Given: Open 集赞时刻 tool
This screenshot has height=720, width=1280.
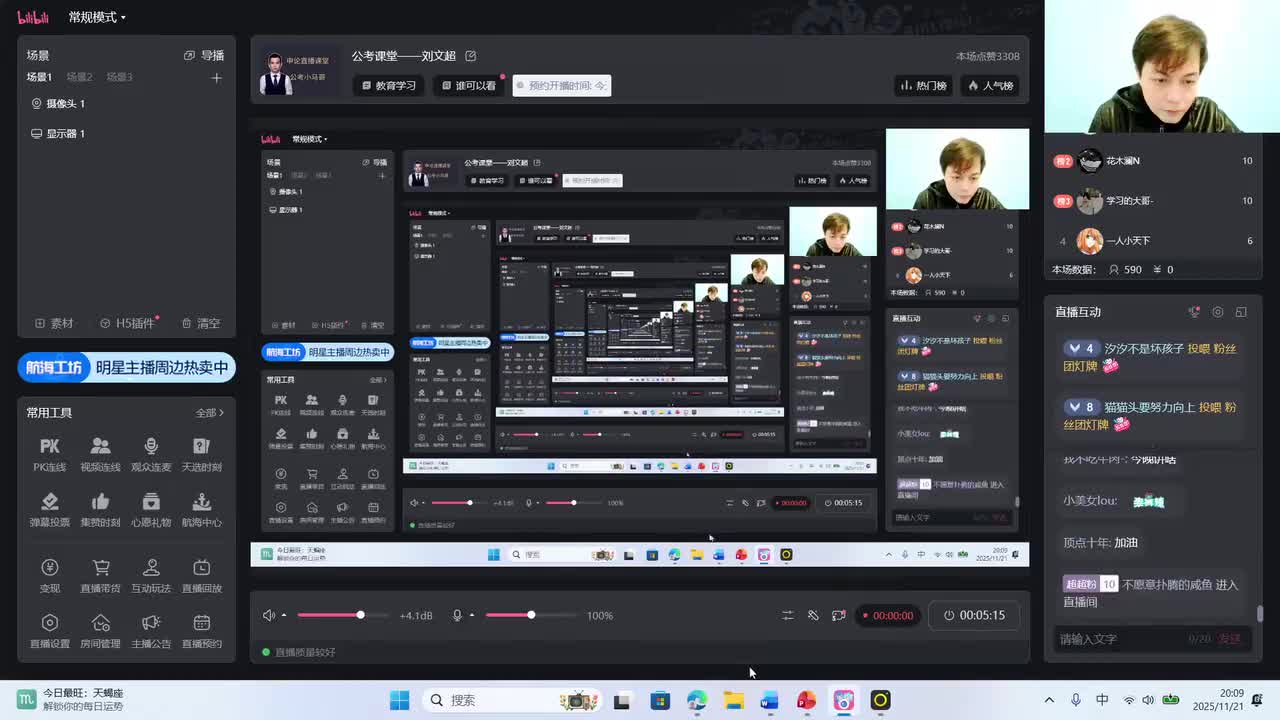Looking at the screenshot, I should pos(100,510).
